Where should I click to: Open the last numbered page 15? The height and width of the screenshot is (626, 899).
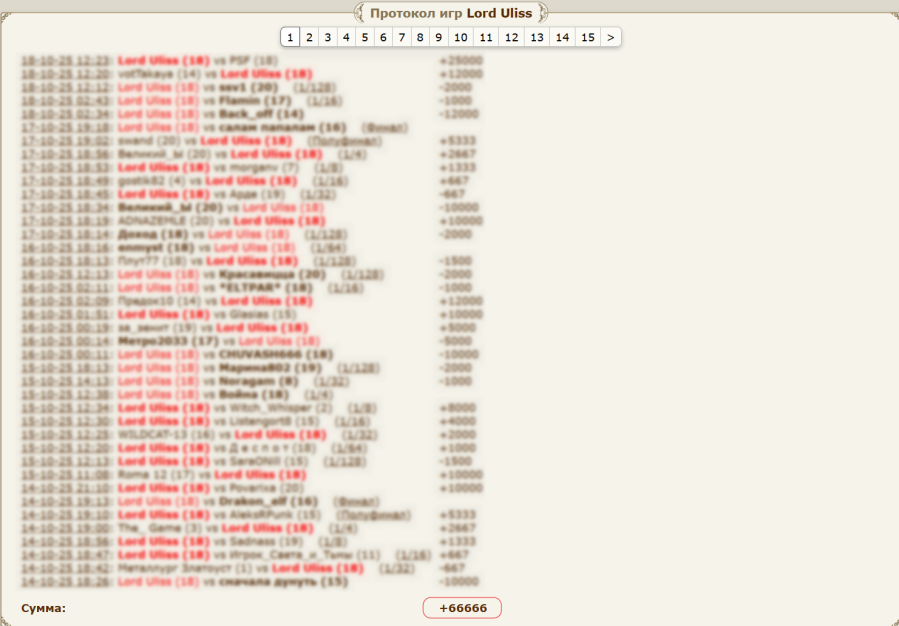point(588,37)
